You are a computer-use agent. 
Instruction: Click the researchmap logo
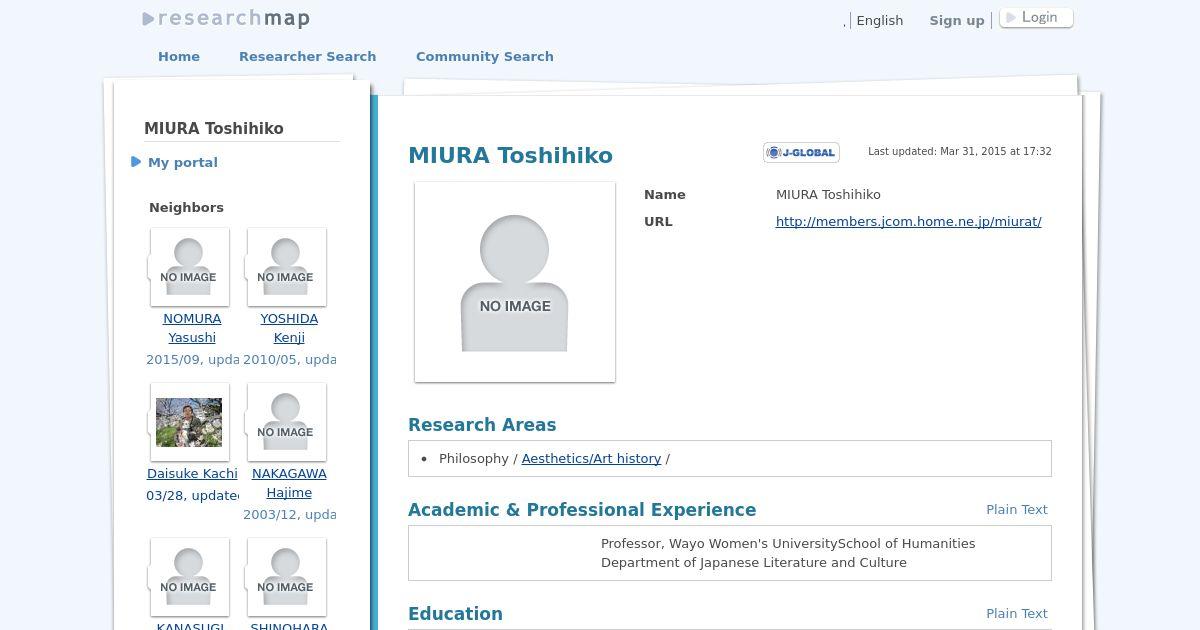(x=227, y=19)
